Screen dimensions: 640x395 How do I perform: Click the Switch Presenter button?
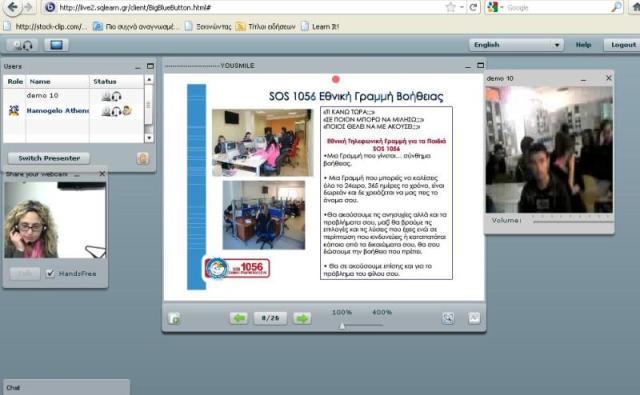49,158
